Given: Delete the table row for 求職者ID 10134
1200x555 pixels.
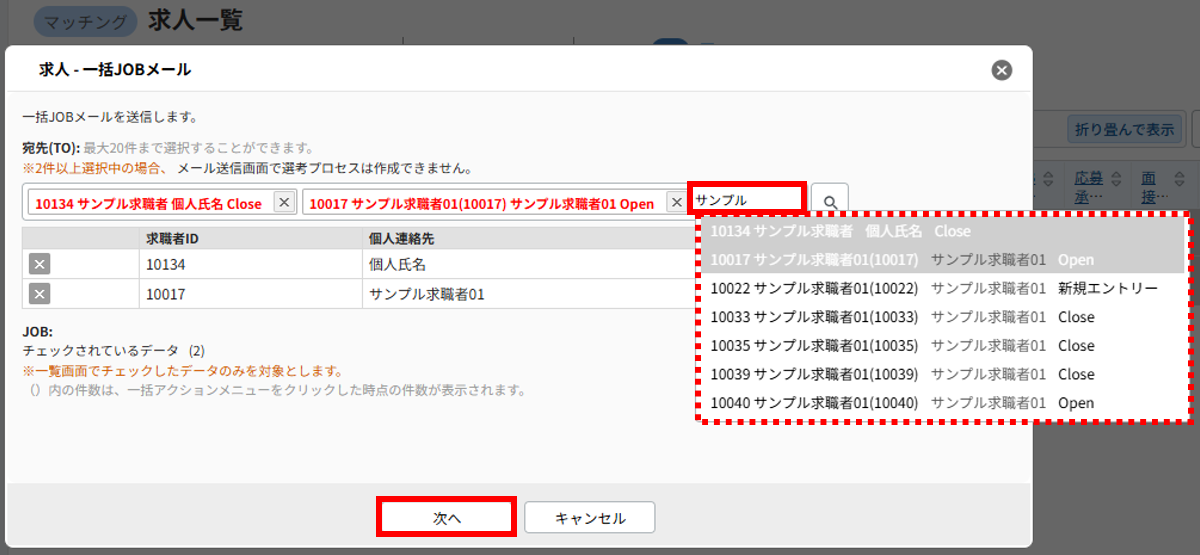Looking at the screenshot, I should [x=39, y=264].
